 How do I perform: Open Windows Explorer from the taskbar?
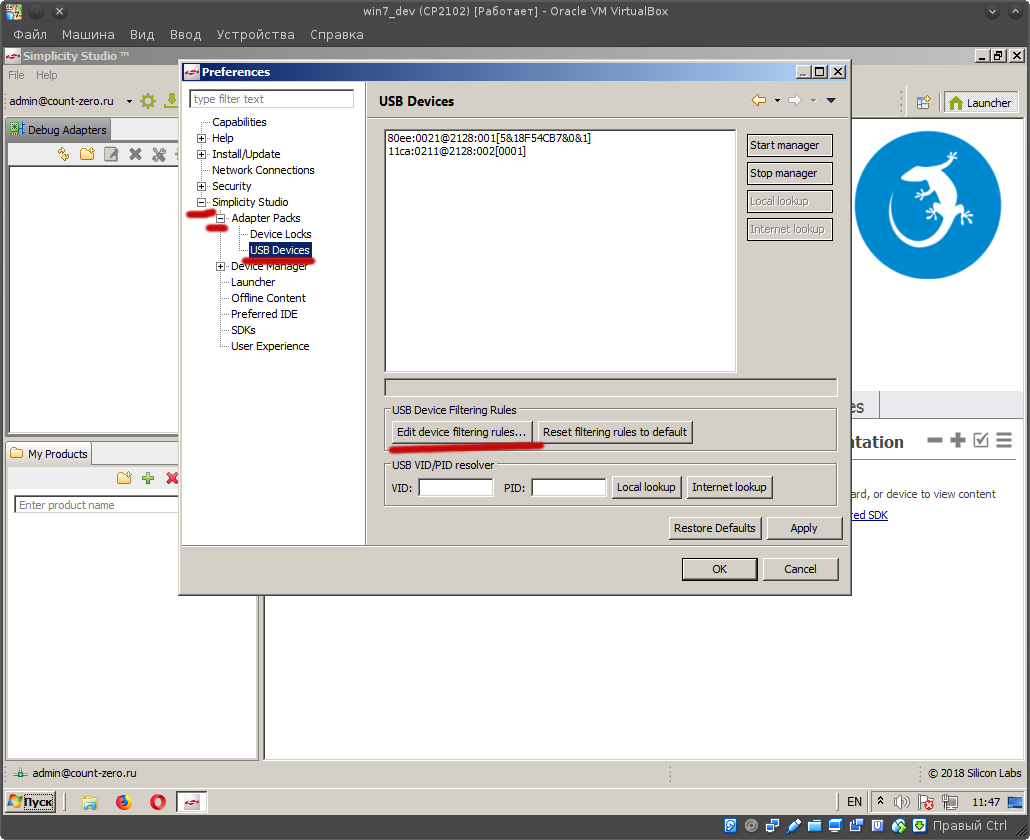coord(90,802)
